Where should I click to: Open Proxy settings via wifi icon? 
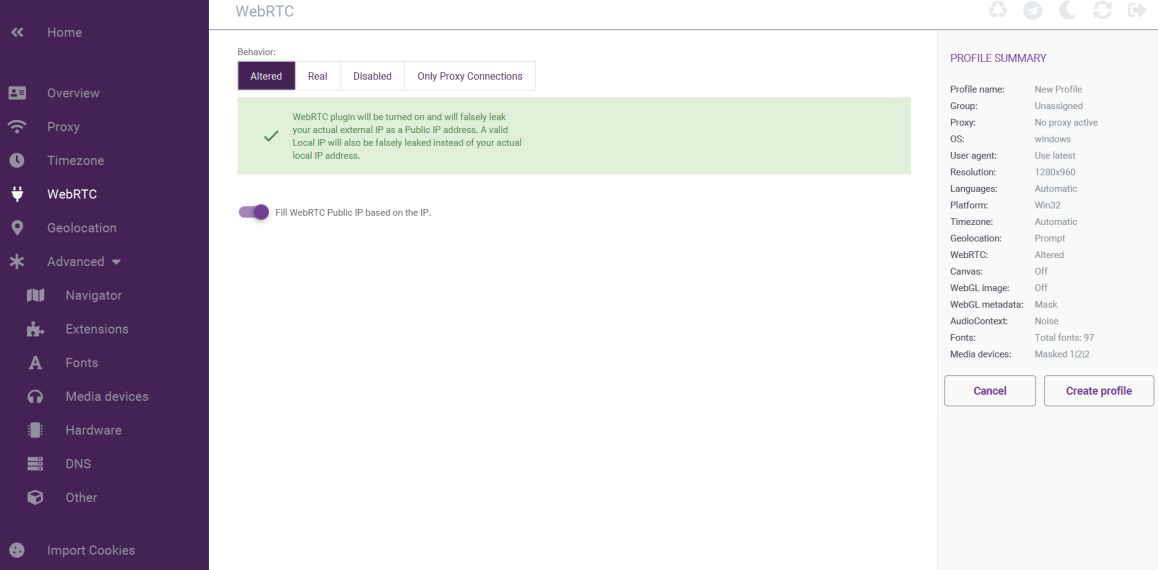click(x=17, y=127)
